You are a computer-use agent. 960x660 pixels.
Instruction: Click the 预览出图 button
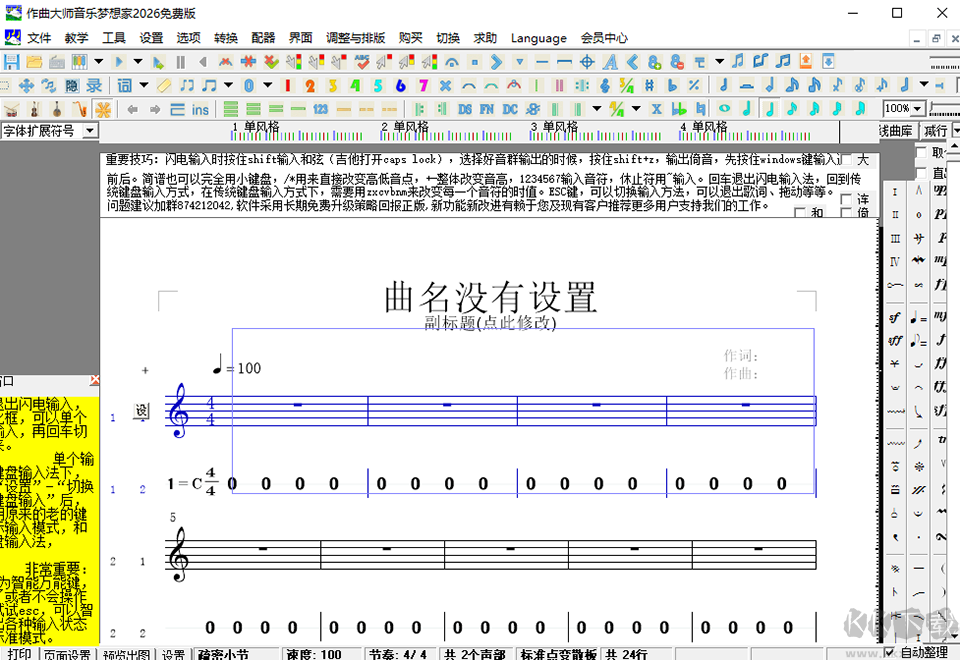coord(126,654)
